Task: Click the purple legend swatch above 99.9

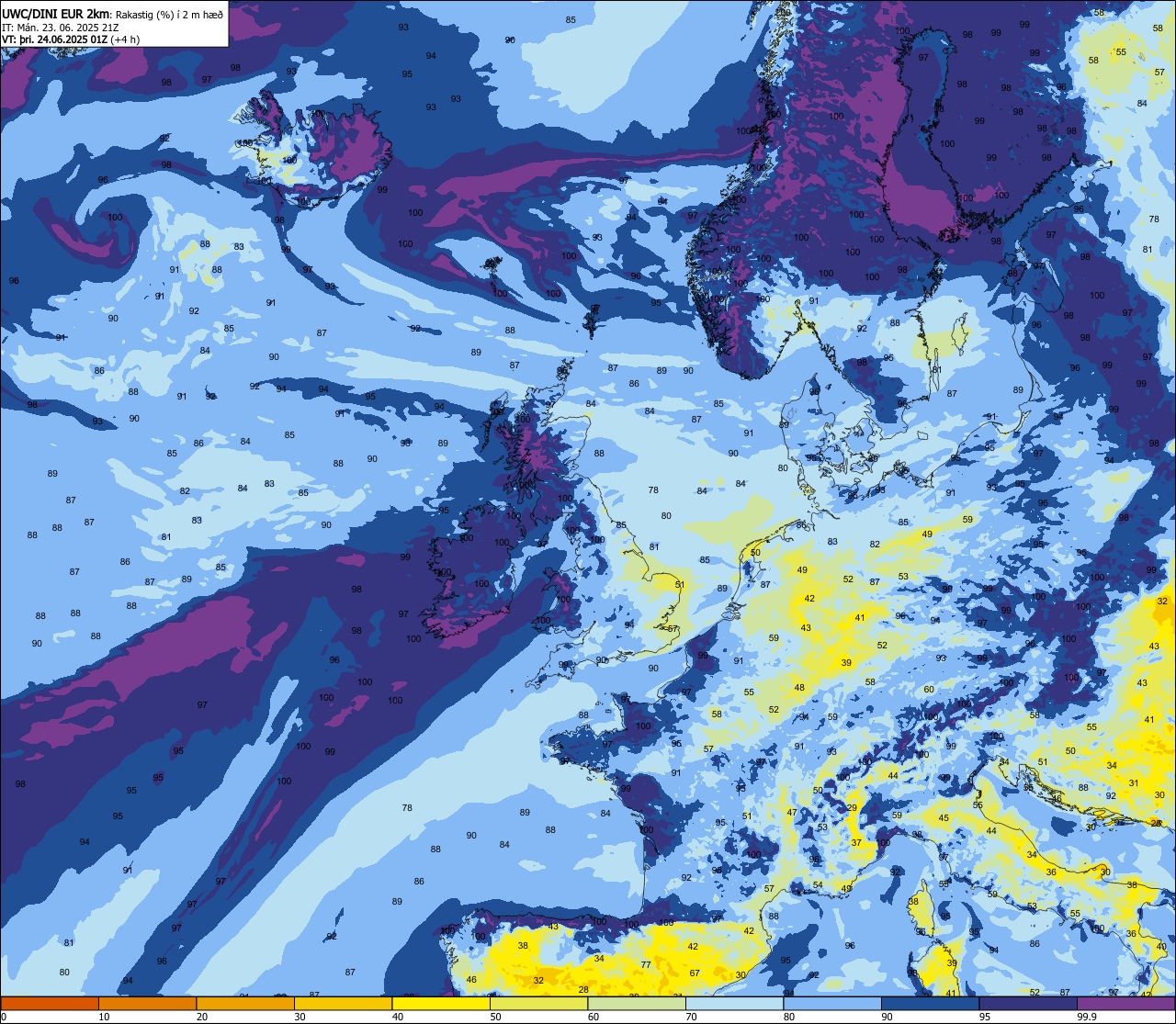Action: click(1125, 1003)
